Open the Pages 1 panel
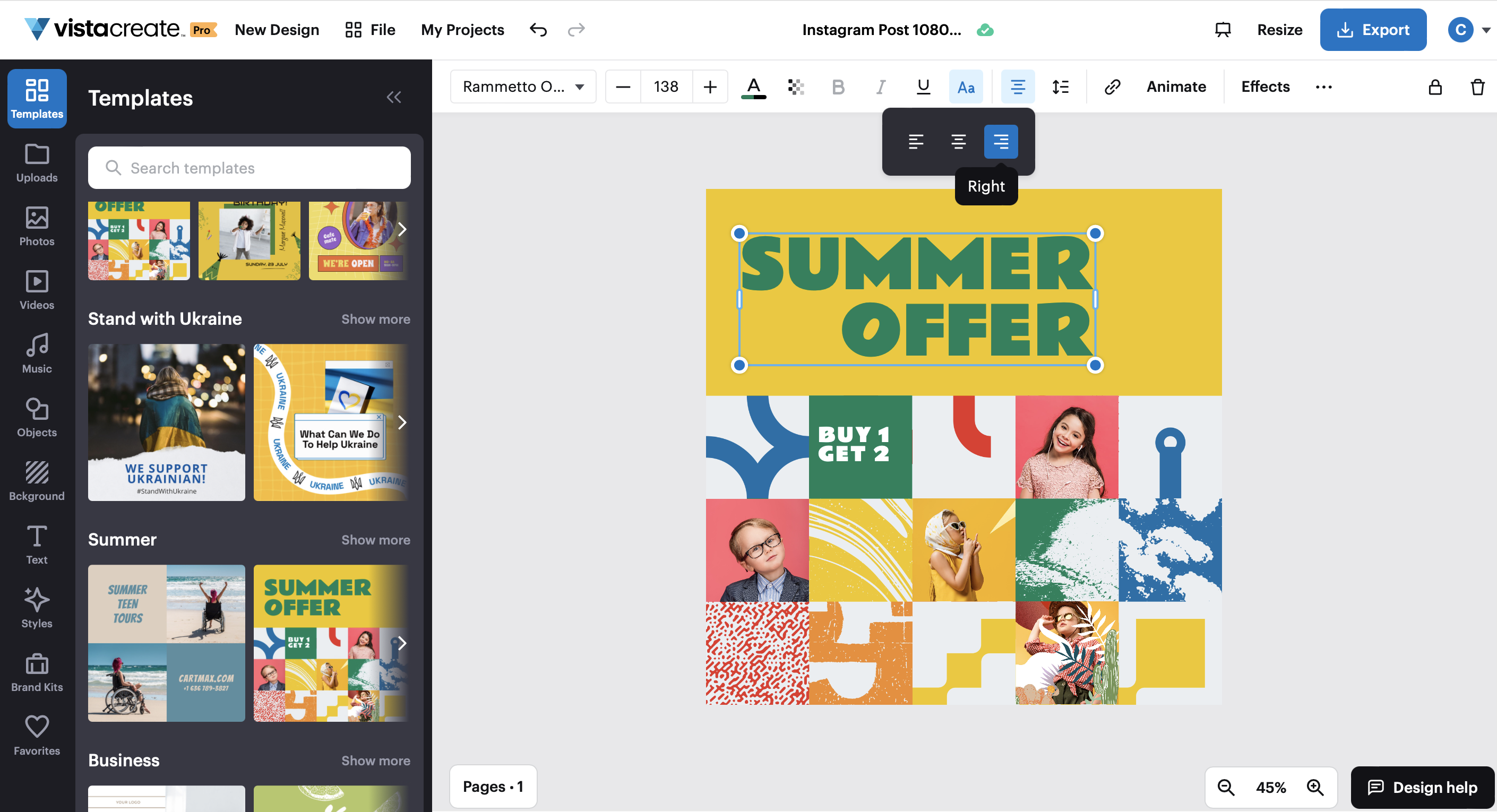The width and height of the screenshot is (1497, 812). (493, 787)
